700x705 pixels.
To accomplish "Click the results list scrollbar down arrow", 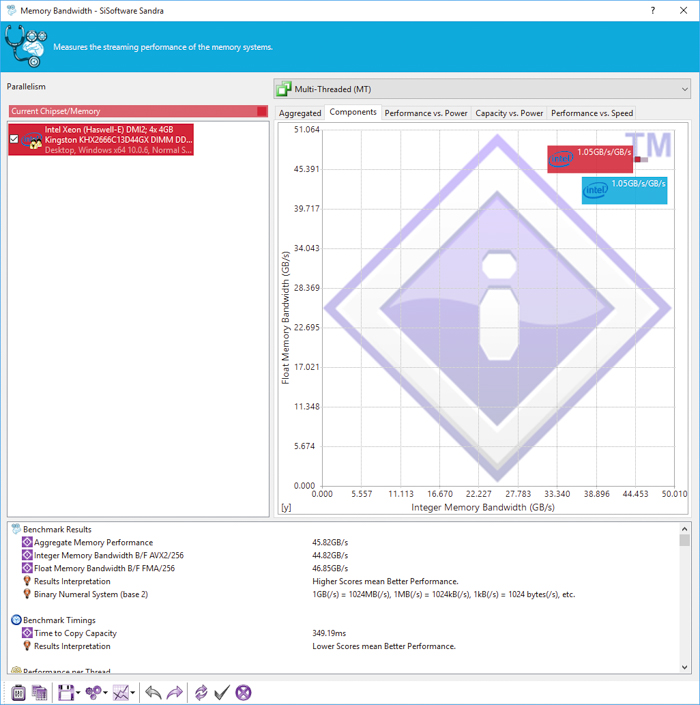I will (x=684, y=667).
